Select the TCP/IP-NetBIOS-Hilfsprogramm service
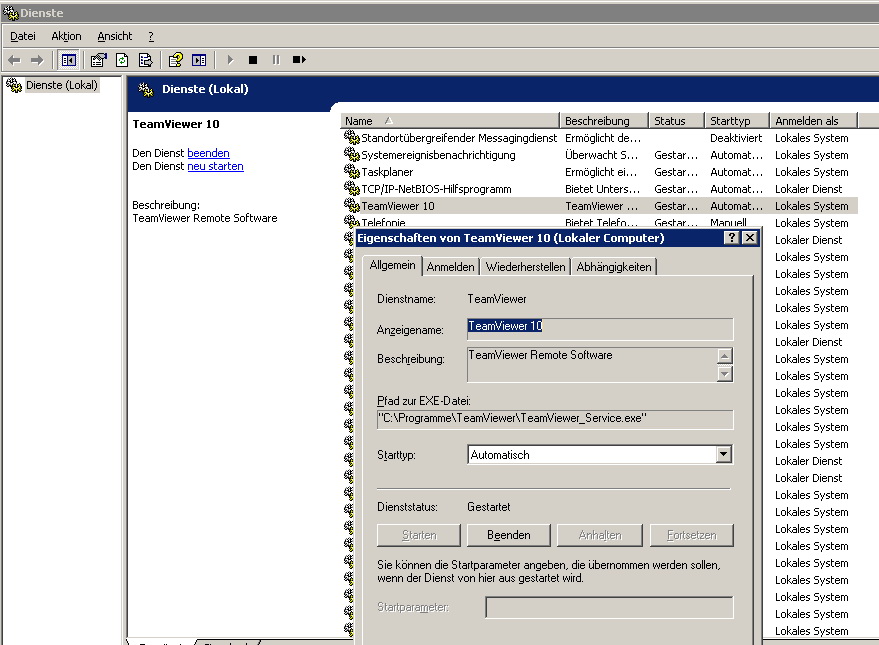The image size is (879, 645). 599,189
